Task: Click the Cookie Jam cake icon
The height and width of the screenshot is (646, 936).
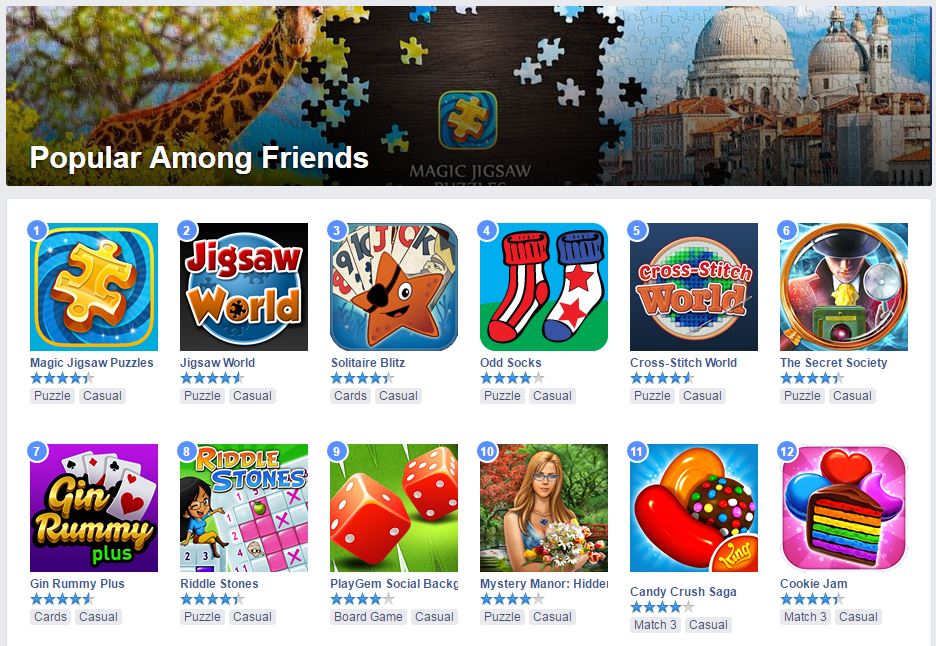Action: 844,507
